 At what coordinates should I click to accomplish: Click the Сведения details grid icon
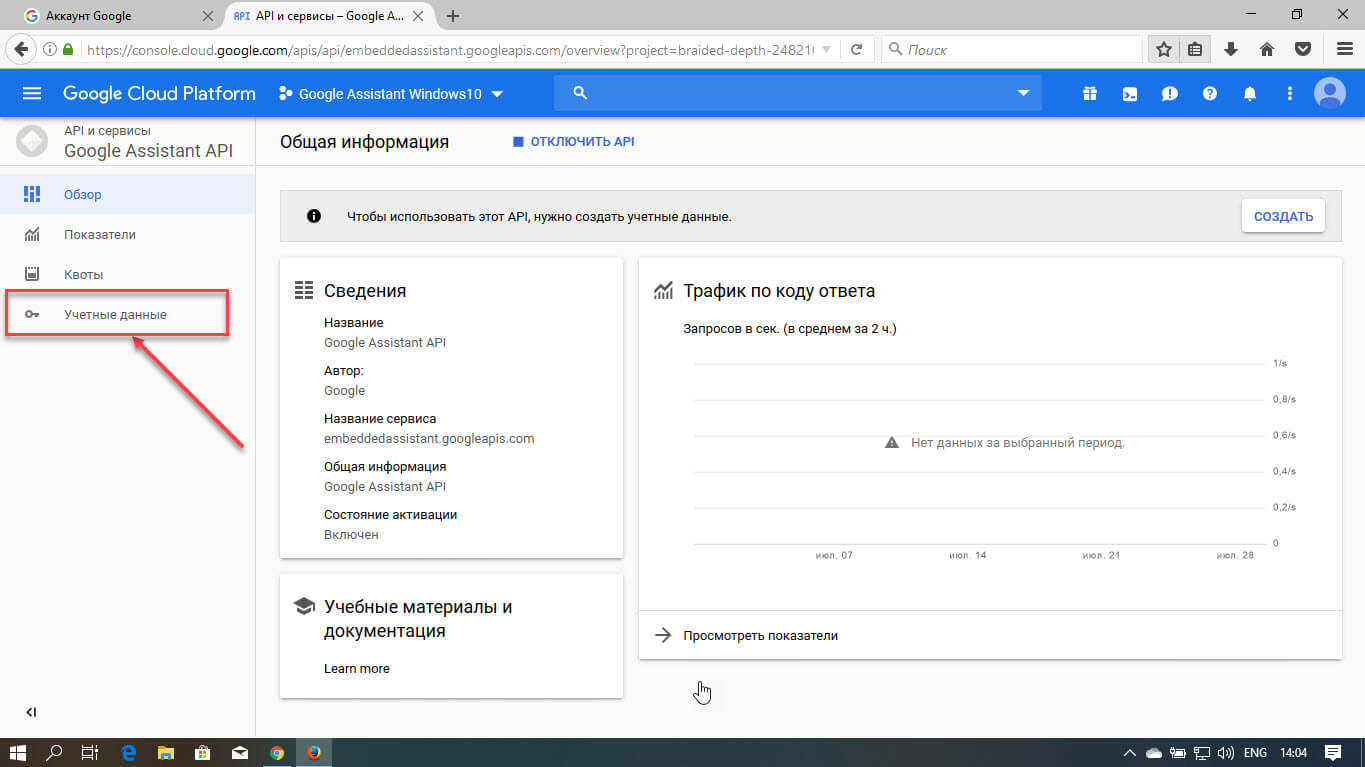(304, 291)
